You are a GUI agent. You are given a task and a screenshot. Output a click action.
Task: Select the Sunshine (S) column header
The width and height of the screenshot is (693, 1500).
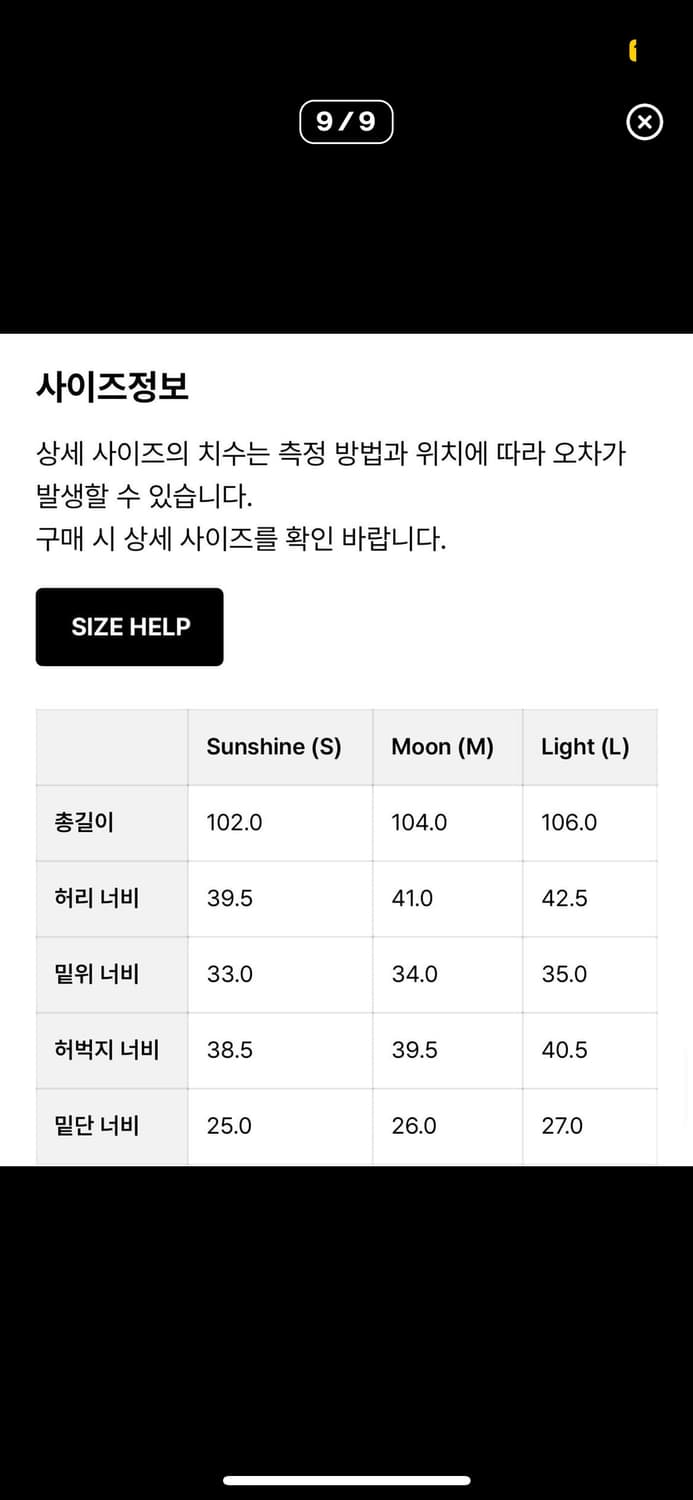(274, 747)
